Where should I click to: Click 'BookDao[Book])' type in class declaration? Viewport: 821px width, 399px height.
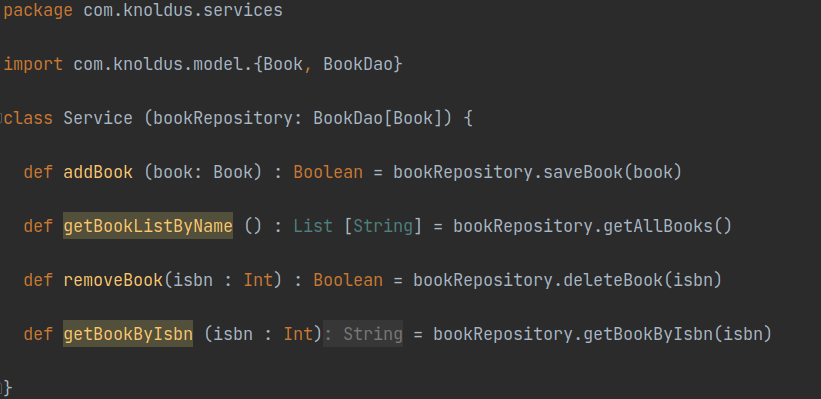[x=382, y=118]
